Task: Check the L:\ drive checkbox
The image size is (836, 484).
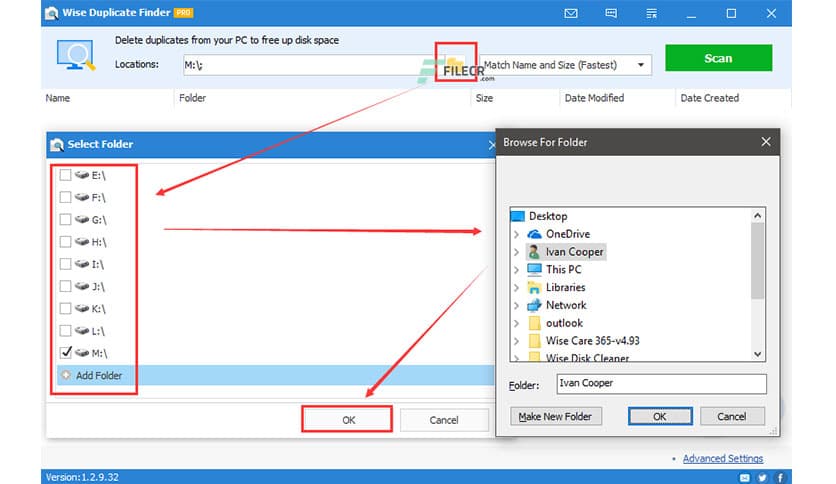Action: [x=65, y=331]
